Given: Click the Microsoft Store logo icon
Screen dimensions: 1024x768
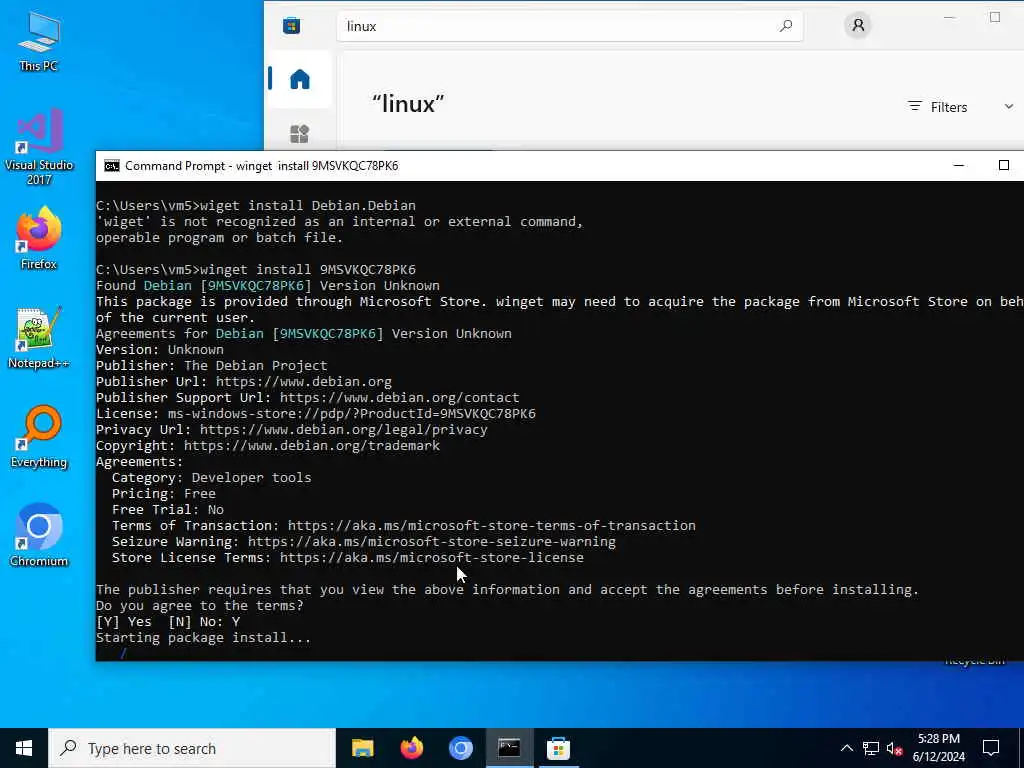Looking at the screenshot, I should 291,26.
